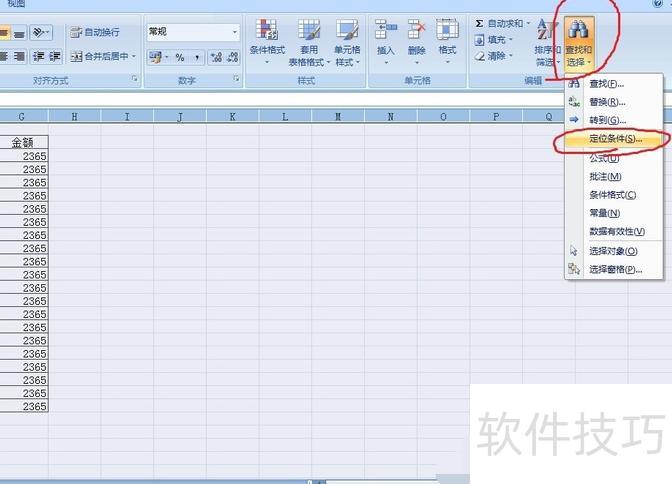Choose 批注(M) from the menu
Screen dimensions: 672x484
click(614, 177)
